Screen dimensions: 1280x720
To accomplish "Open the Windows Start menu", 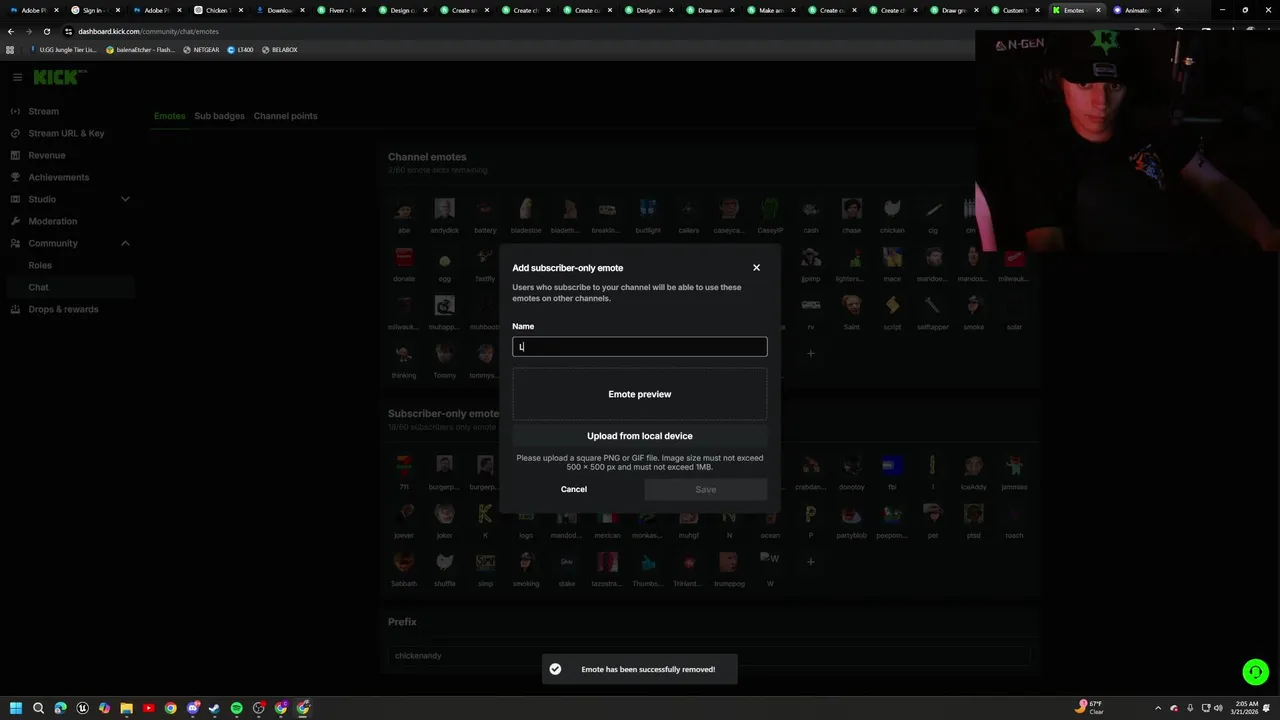I will tap(16, 708).
